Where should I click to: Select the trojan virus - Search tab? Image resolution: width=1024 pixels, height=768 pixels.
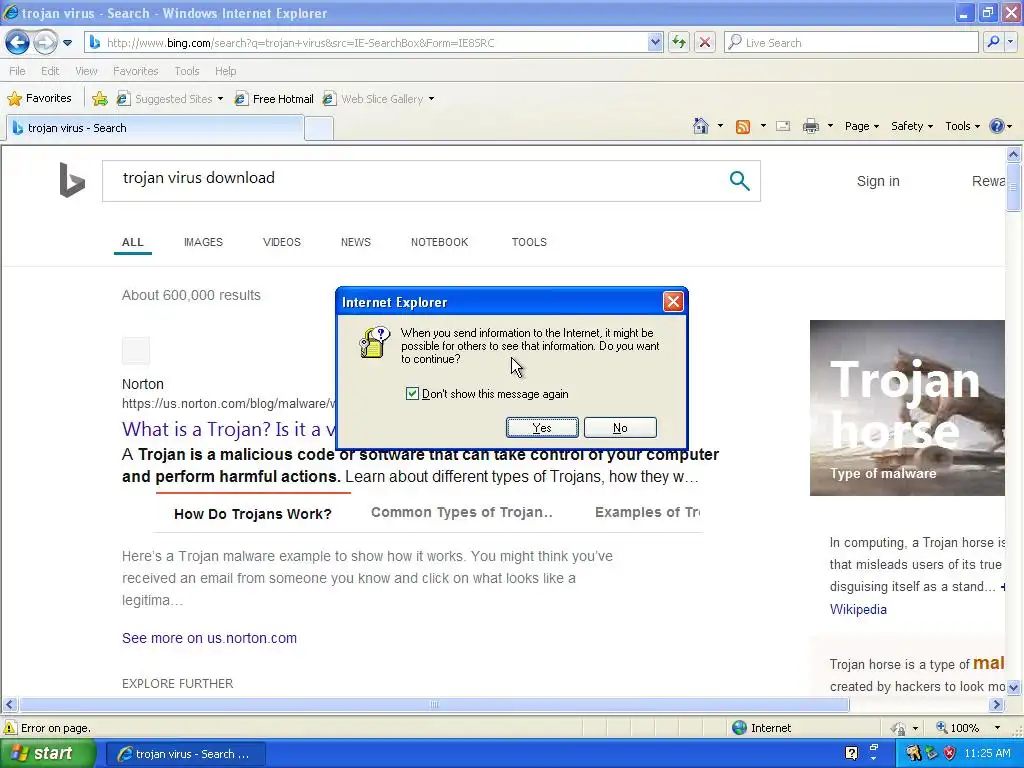point(155,128)
